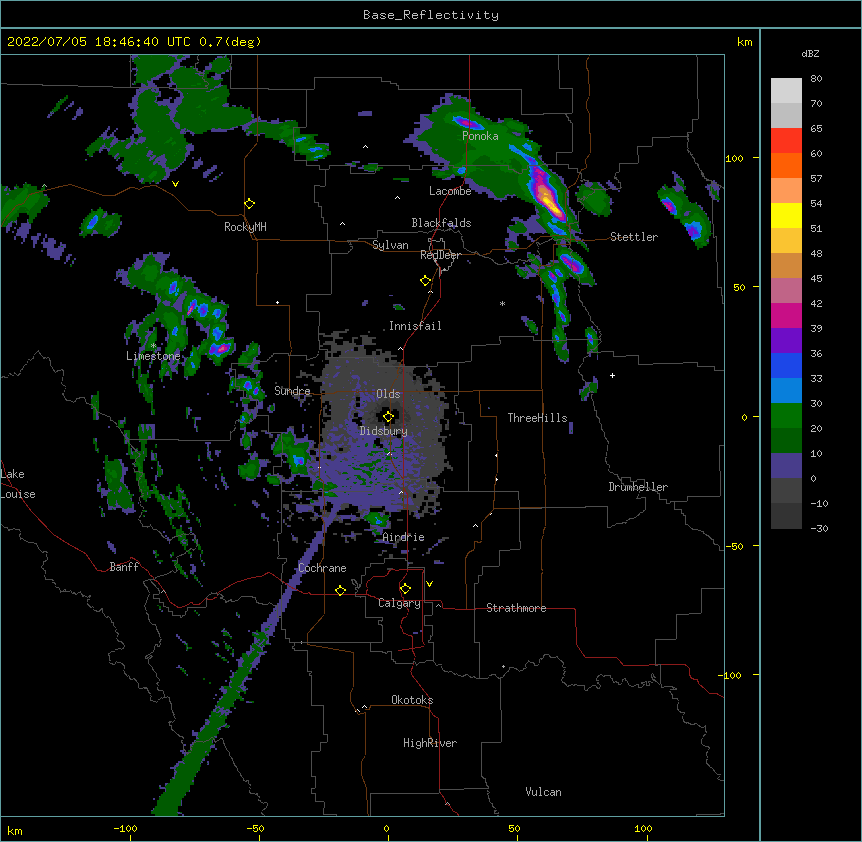Click the Calgary city label
Viewport: 862px width, 842px height.
coord(400,603)
